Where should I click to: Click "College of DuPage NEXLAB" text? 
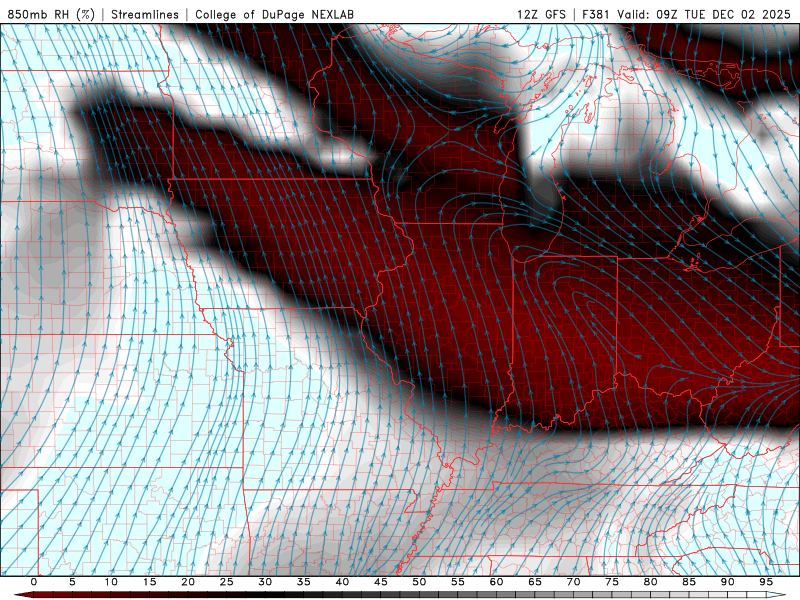click(274, 14)
